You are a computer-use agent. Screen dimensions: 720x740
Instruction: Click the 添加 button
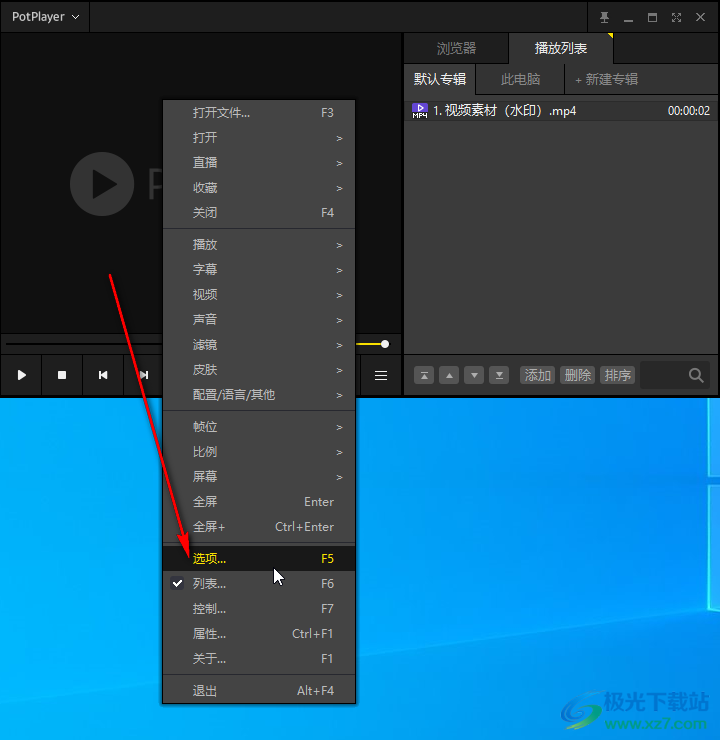537,376
